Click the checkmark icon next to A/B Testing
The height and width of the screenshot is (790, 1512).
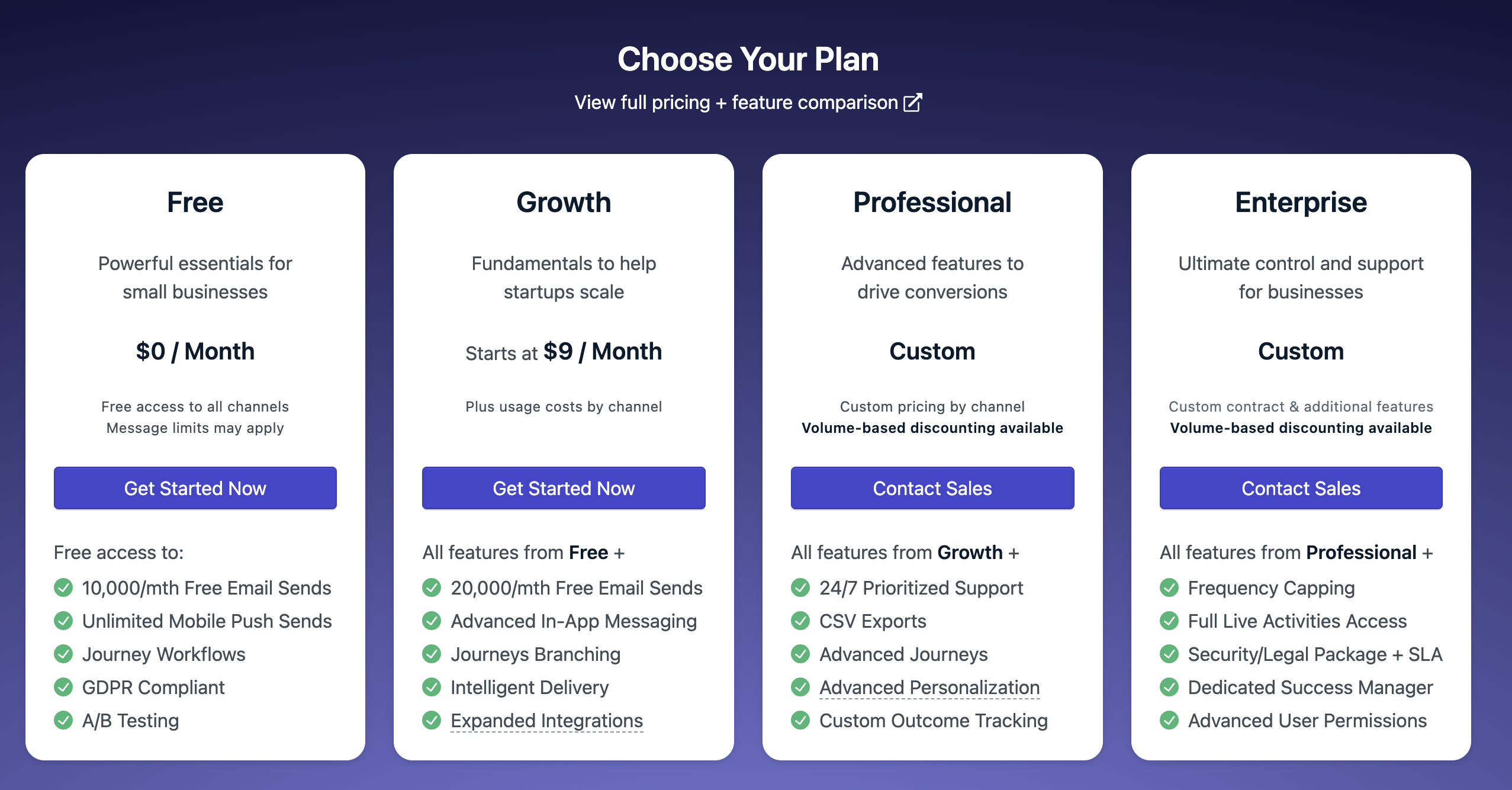(x=63, y=720)
